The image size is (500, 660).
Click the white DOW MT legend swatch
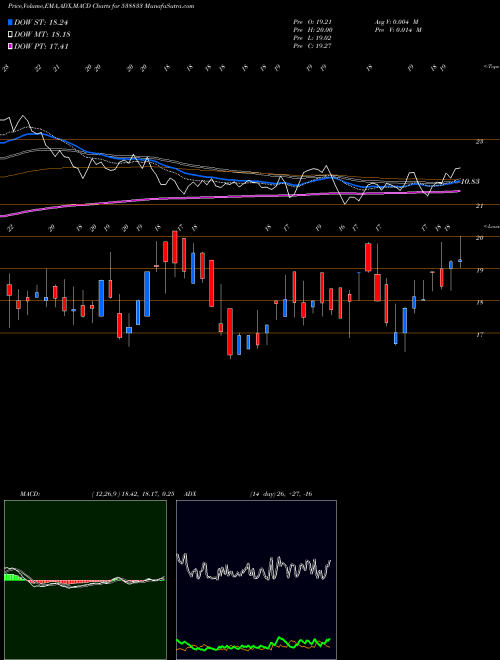[10, 35]
